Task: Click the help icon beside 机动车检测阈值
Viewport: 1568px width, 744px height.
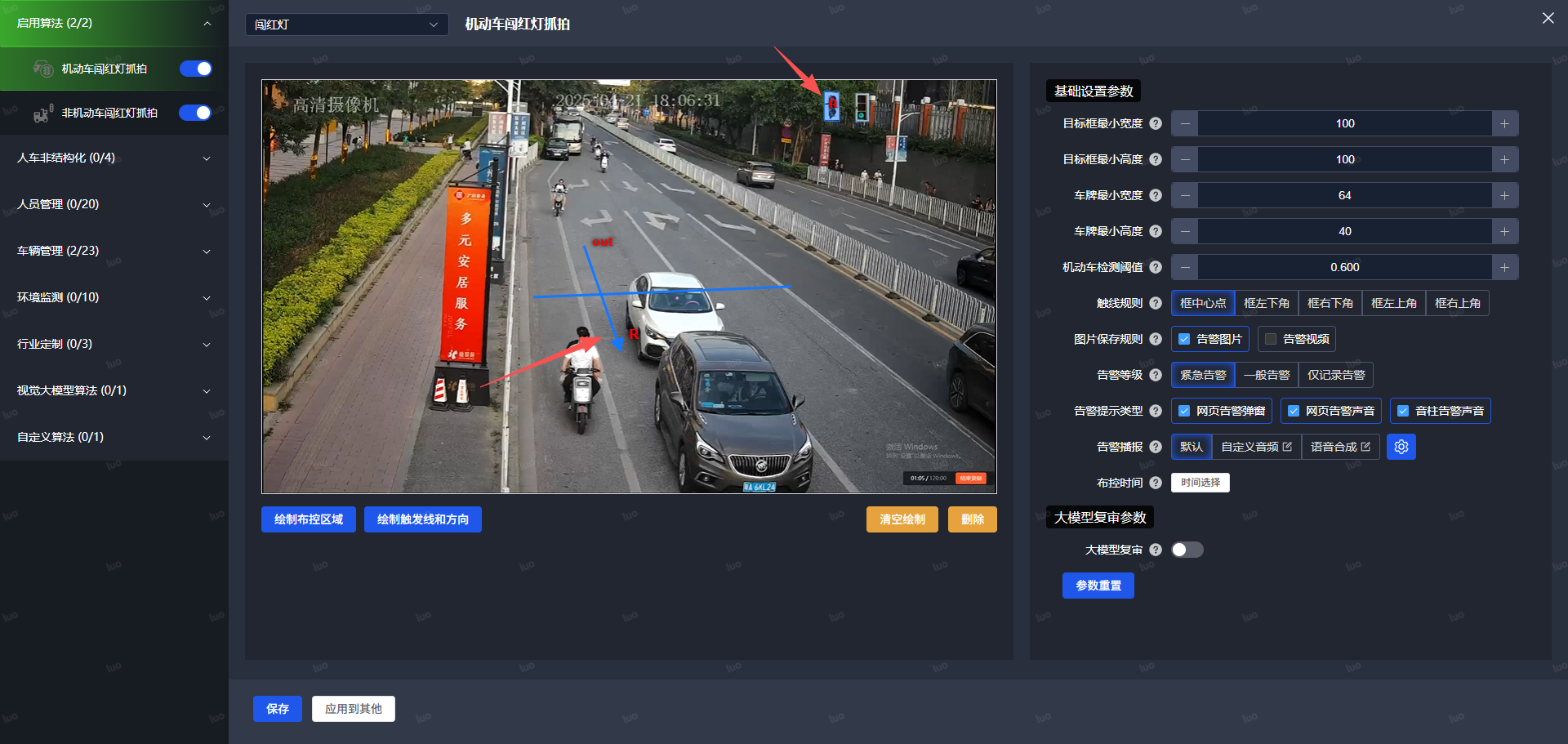Action: point(1156,267)
